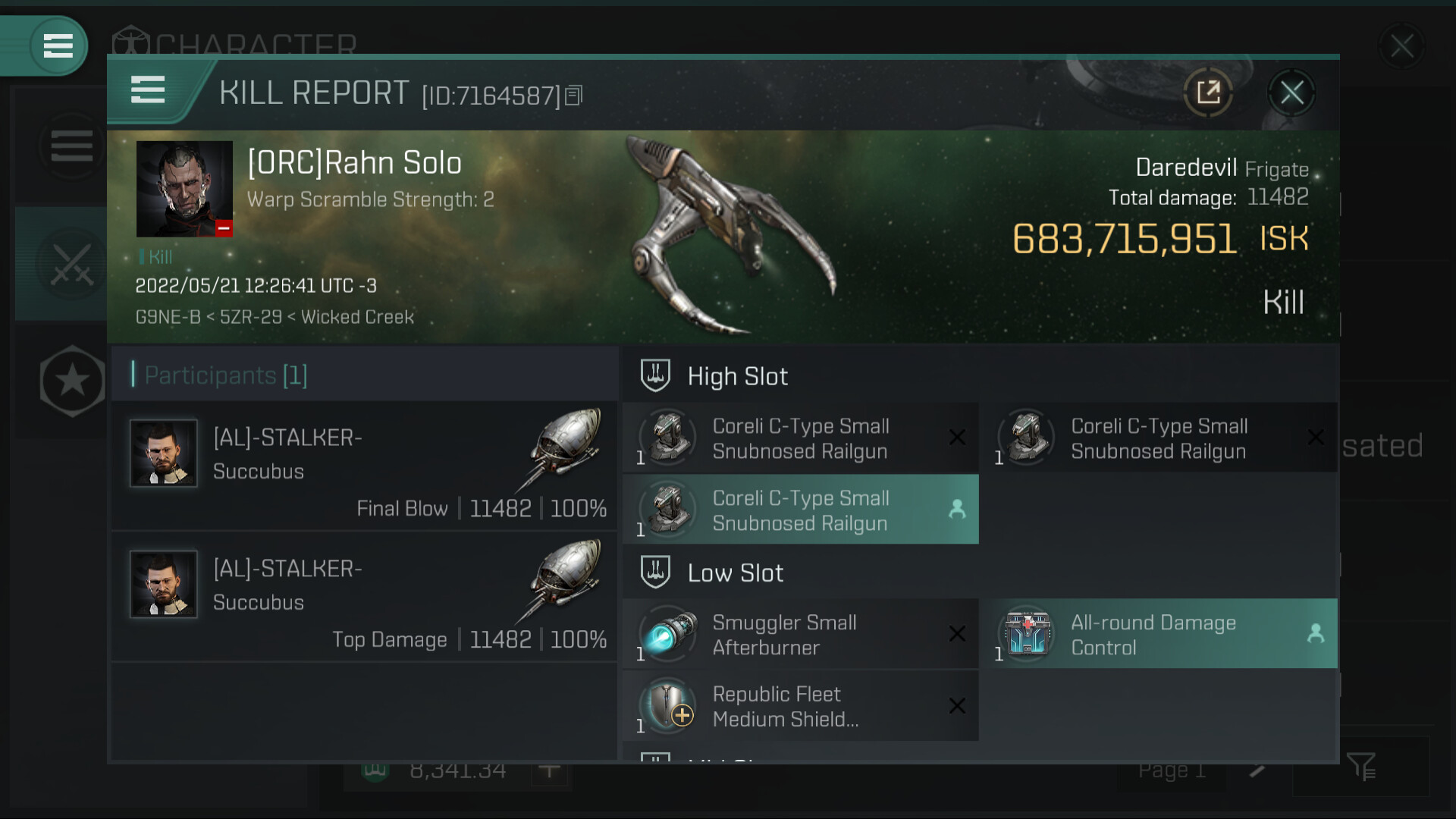The image size is (1456, 819).
Task: Open the filter icon at bottom right
Action: pos(1361,767)
